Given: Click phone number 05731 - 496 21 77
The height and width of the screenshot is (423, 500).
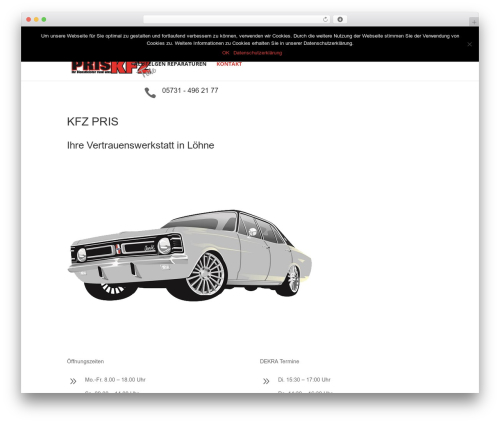Looking at the screenshot, I should tap(190, 90).
